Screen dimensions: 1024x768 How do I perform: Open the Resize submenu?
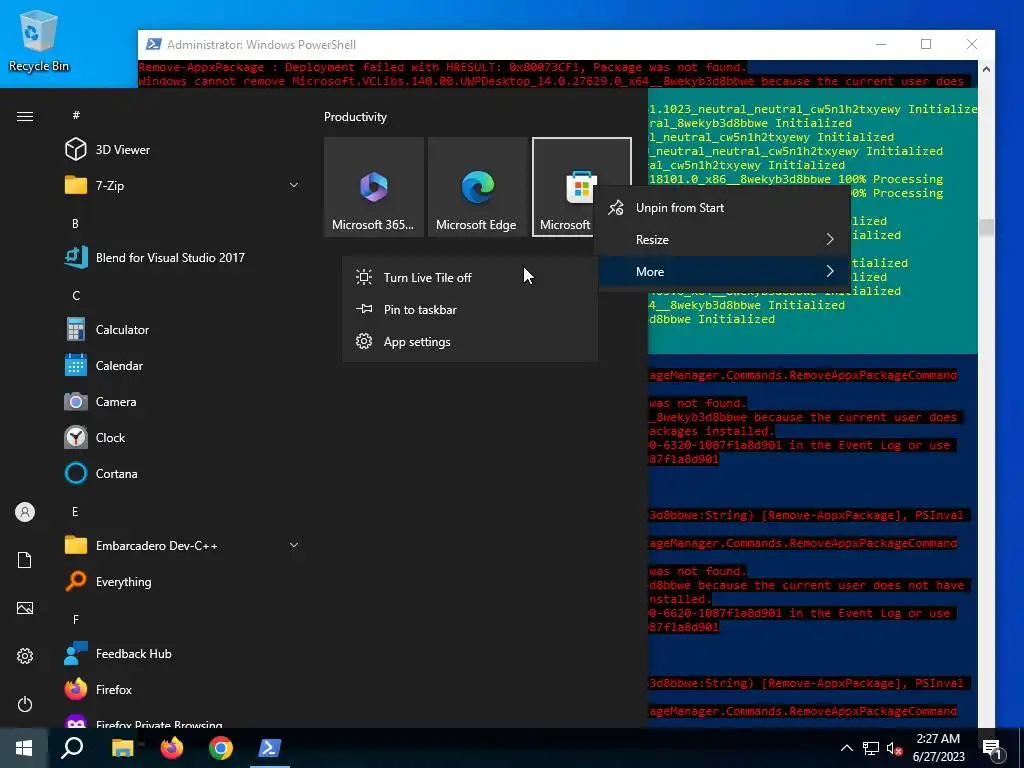(x=722, y=240)
